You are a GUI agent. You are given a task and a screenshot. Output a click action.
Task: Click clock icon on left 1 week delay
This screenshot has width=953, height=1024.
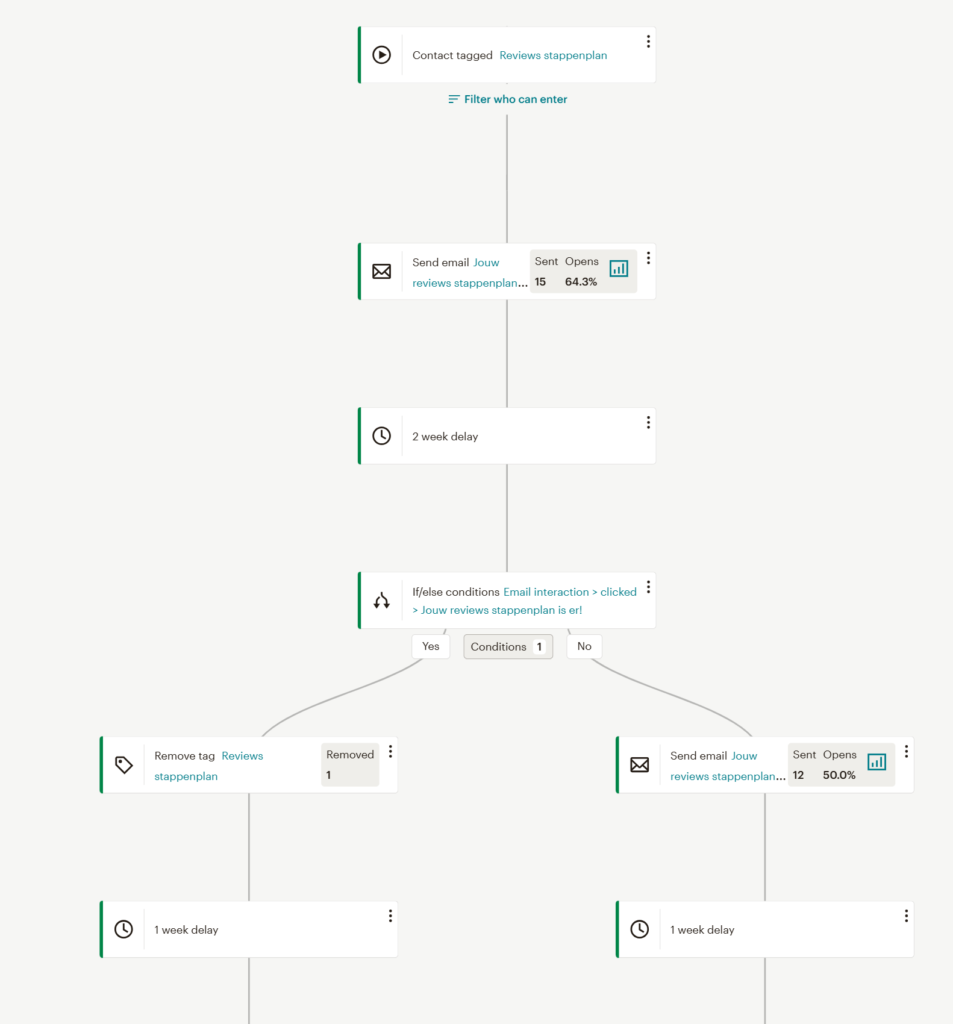[x=123, y=929]
